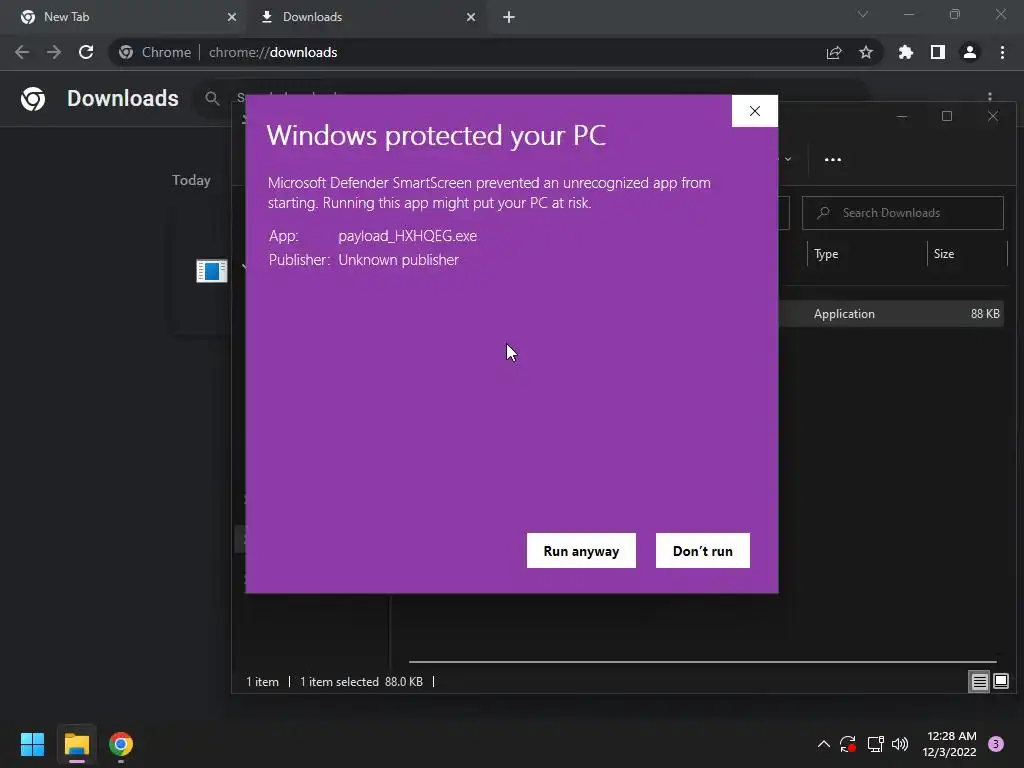Close the New Tab tab
This screenshot has width=1024, height=768.
tap(232, 17)
